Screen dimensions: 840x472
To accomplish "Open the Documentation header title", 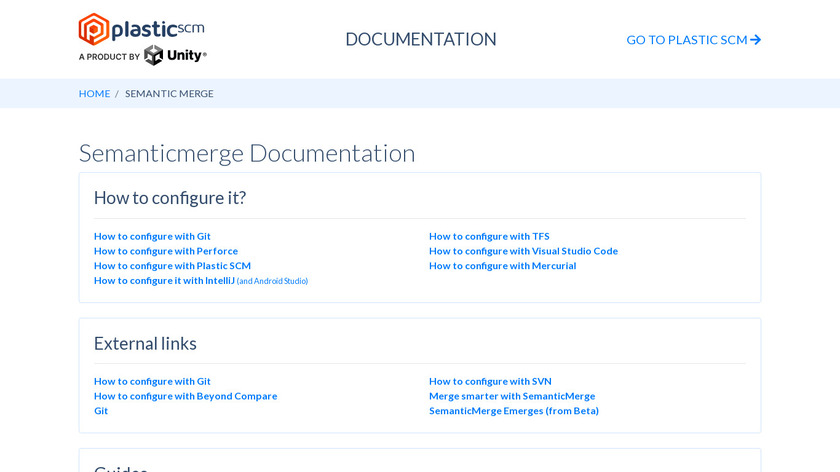I will click(x=420, y=39).
